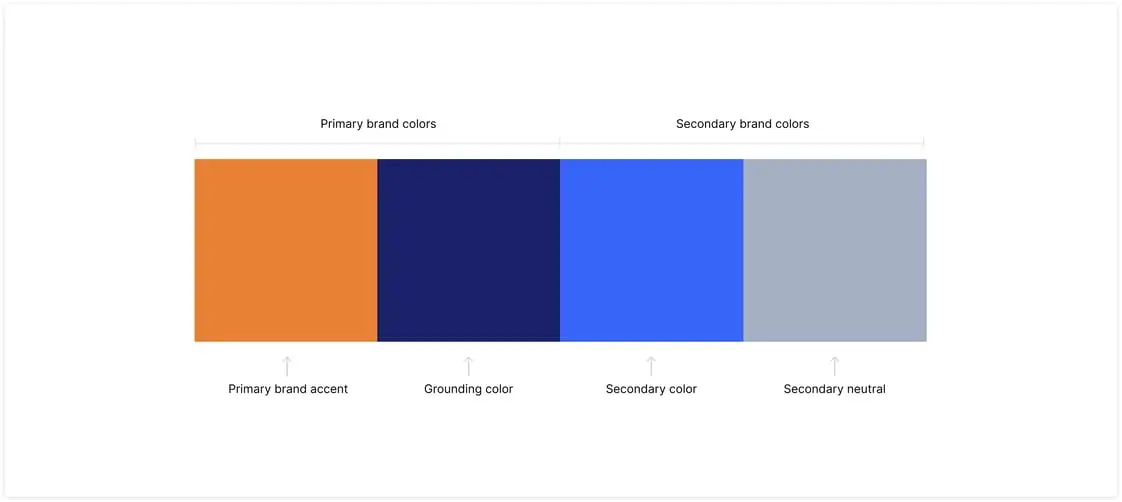This screenshot has width=1122, height=502.
Task: Click the arrow above the Grounding color label
Action: point(469,366)
